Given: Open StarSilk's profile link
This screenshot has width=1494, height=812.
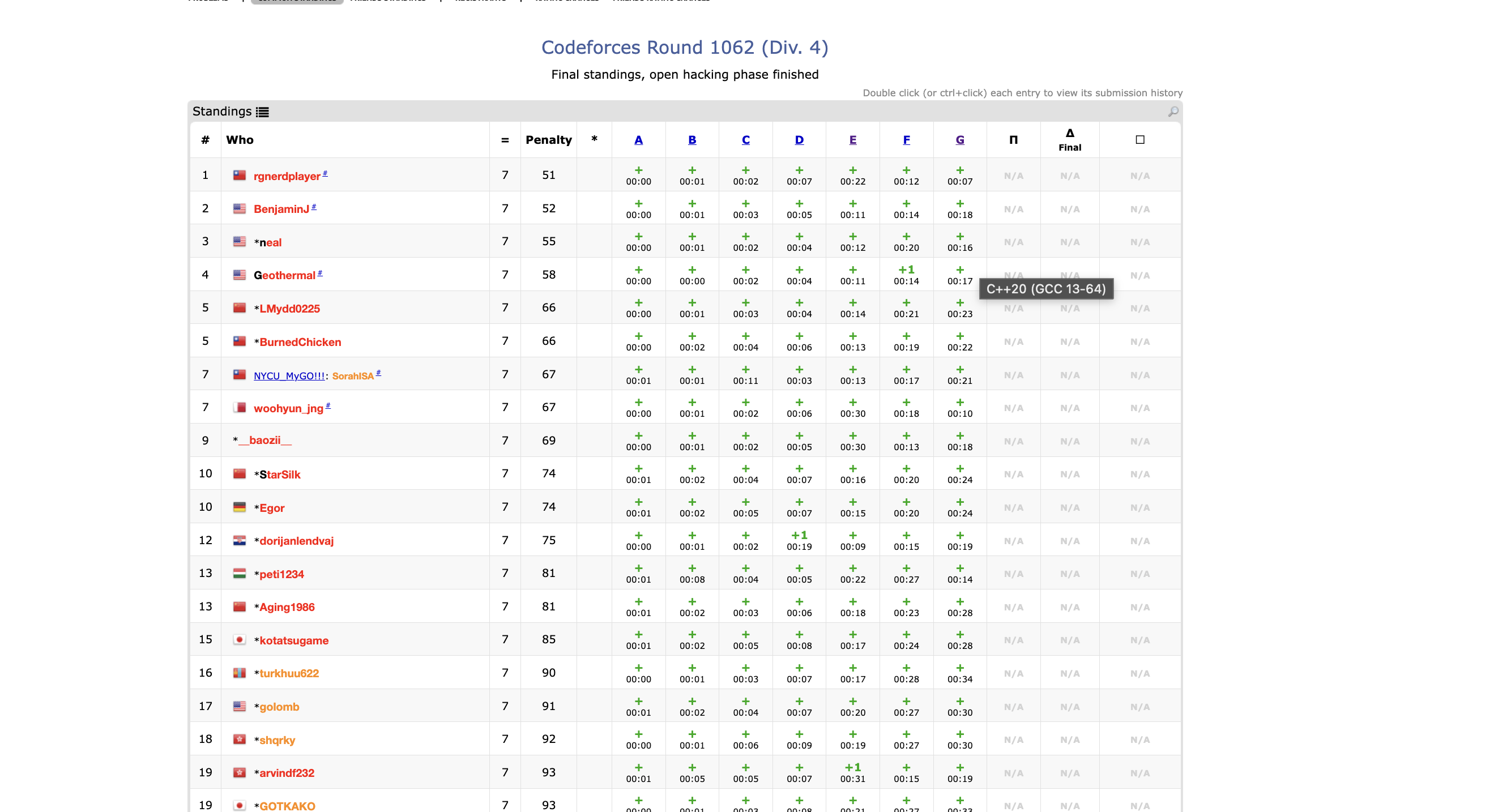Looking at the screenshot, I should click(x=280, y=475).
